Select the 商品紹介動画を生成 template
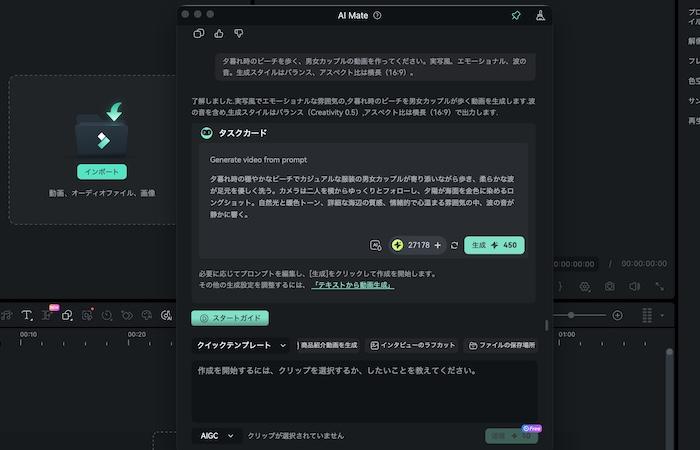This screenshot has height=450, width=700. tap(327, 345)
